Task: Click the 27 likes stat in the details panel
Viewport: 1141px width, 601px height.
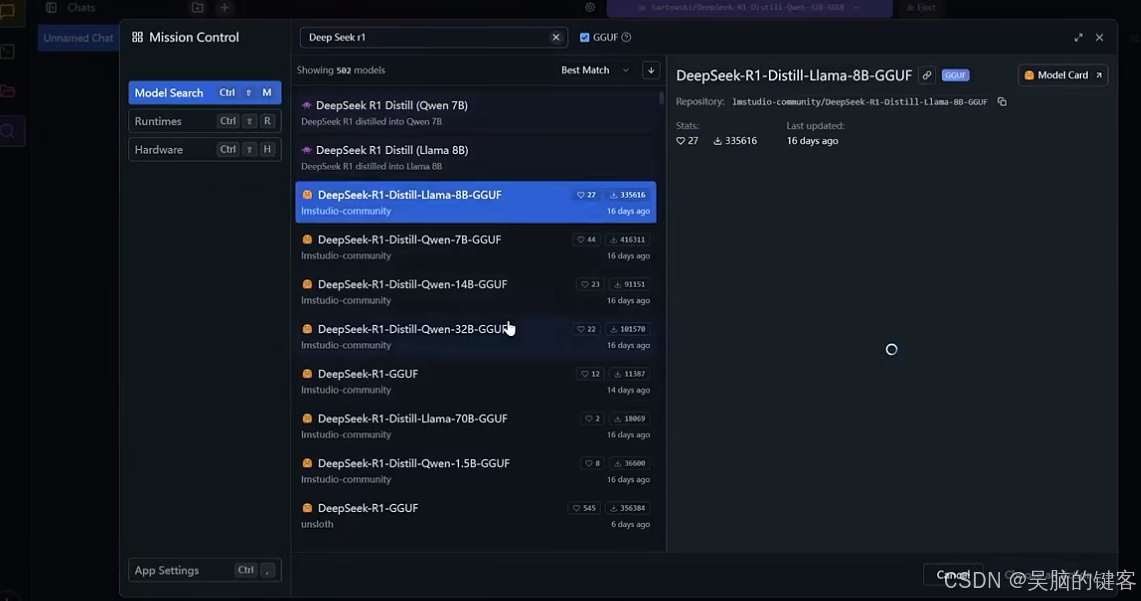Action: tap(687, 140)
